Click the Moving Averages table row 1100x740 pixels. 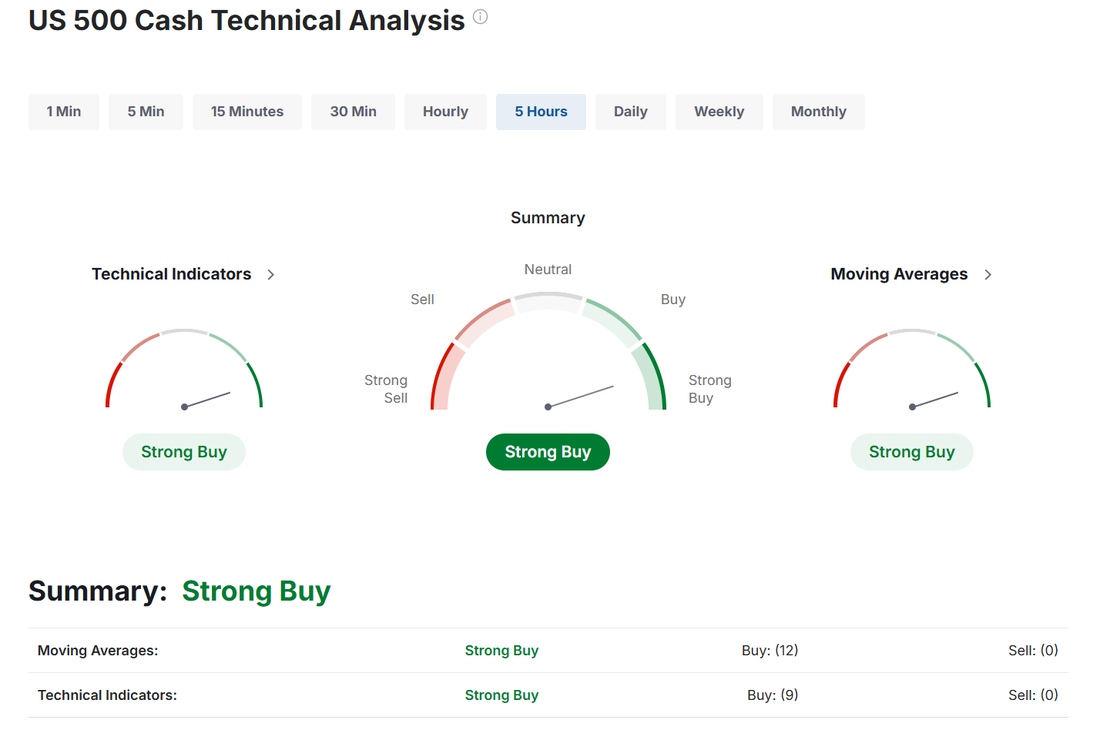pos(548,650)
